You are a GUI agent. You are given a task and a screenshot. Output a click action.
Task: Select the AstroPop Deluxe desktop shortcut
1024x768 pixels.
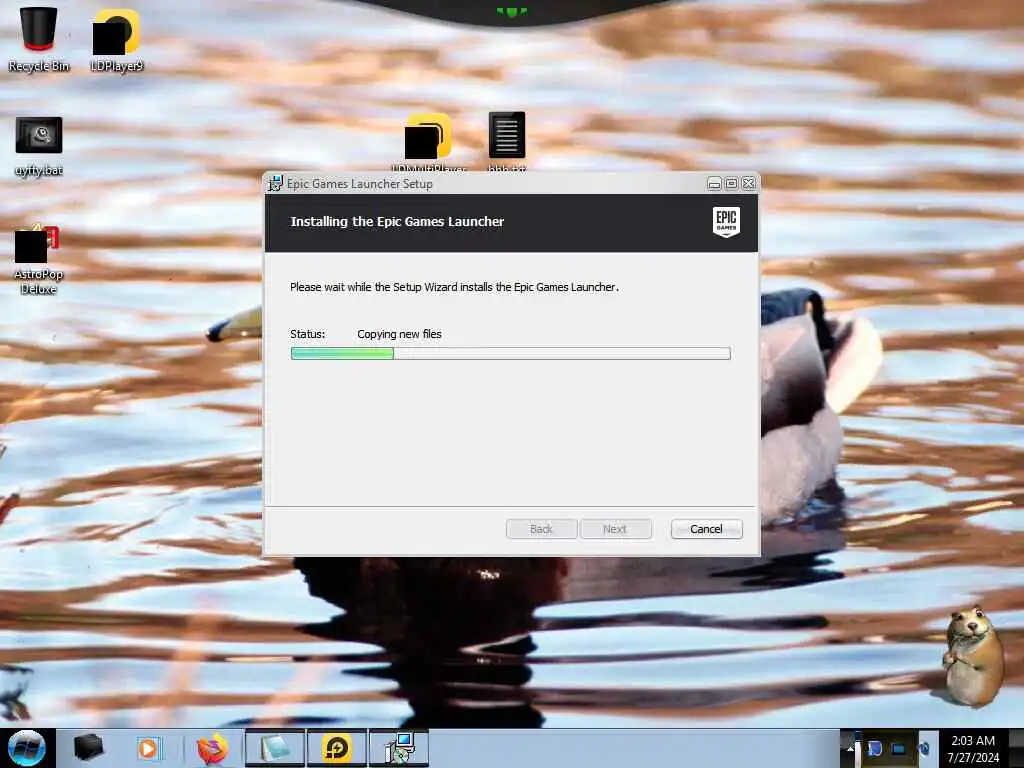[39, 260]
